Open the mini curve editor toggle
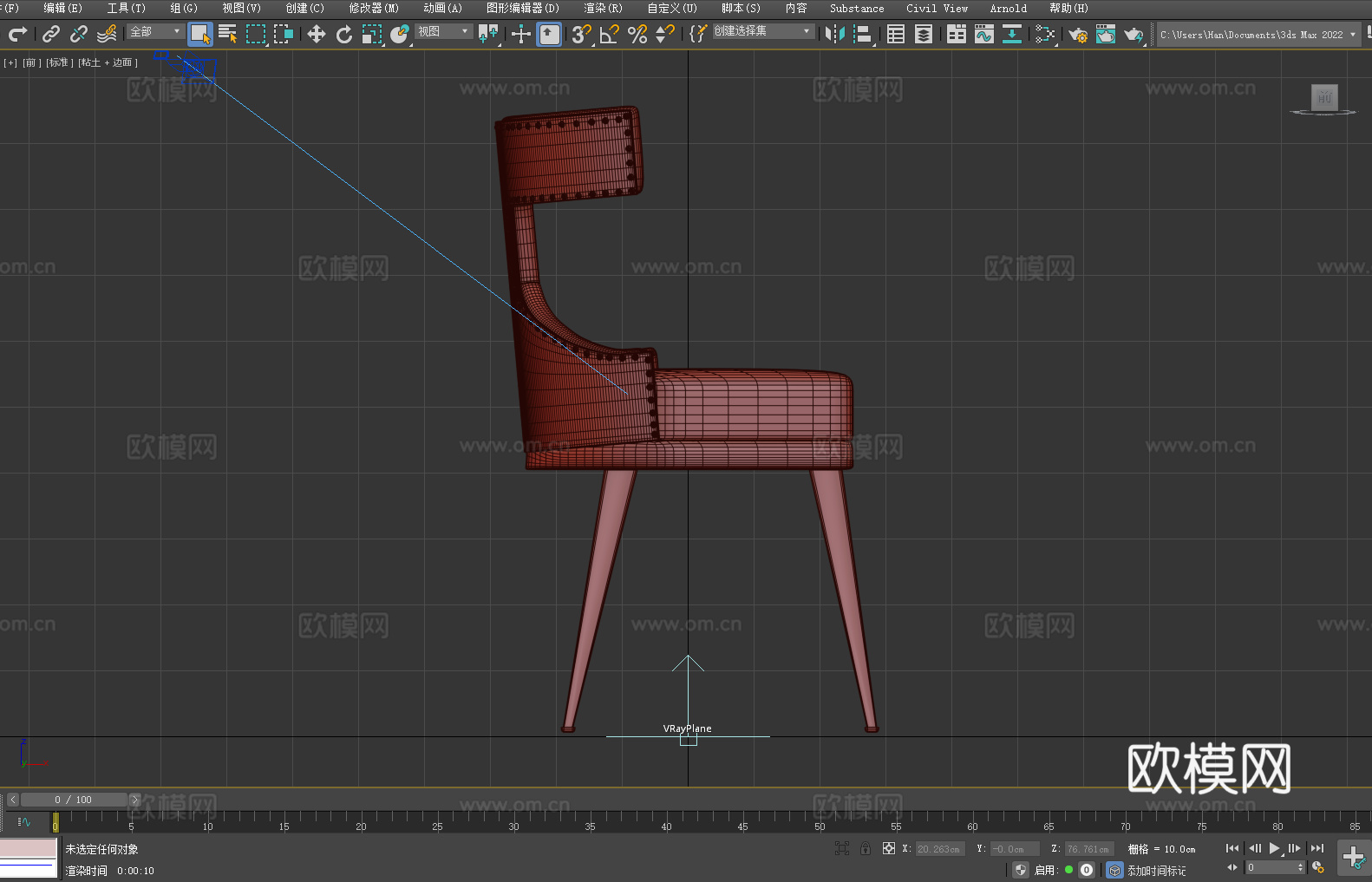The height and width of the screenshot is (882, 1372). pos(24,821)
